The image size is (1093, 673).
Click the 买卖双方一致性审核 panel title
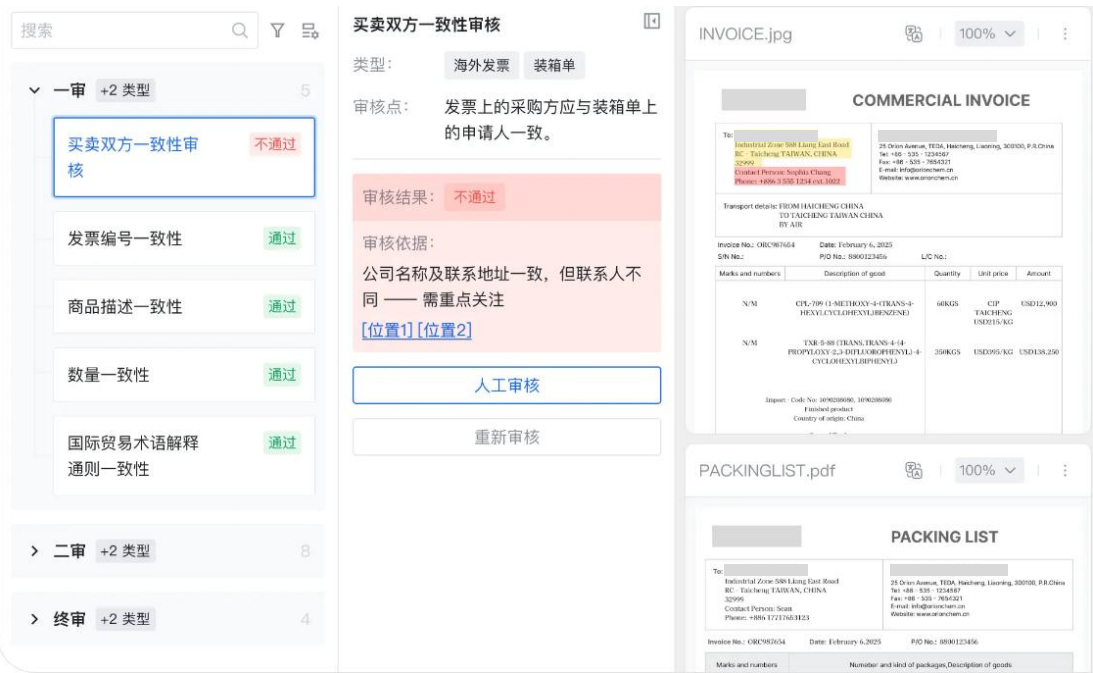pyautogui.click(x=427, y=24)
